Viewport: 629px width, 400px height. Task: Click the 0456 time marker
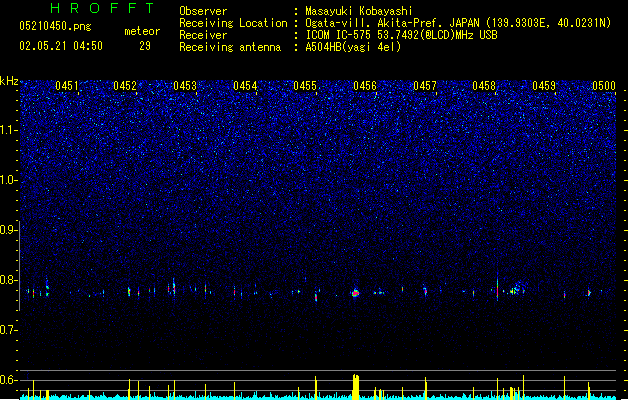coord(365,86)
